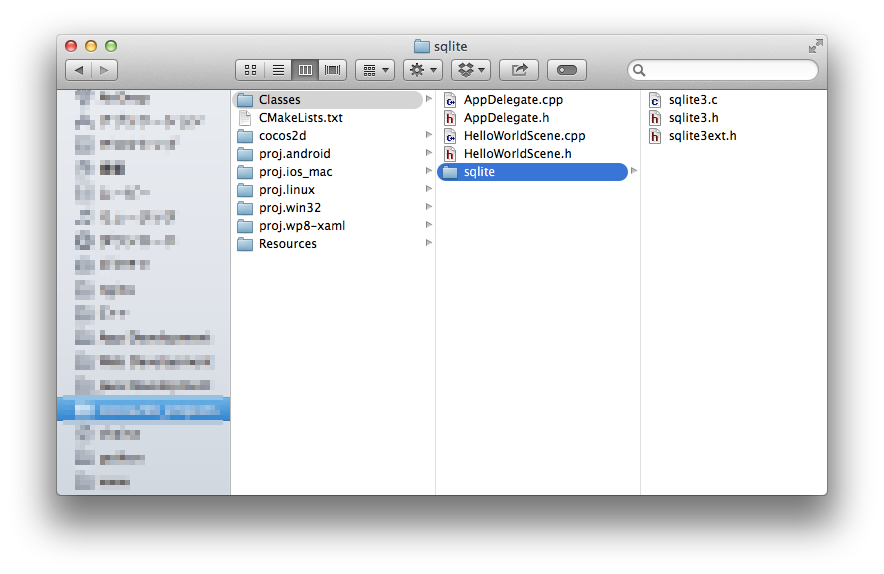This screenshot has height=574, width=884.
Task: Go back with the left arrow button
Action: coord(78,70)
